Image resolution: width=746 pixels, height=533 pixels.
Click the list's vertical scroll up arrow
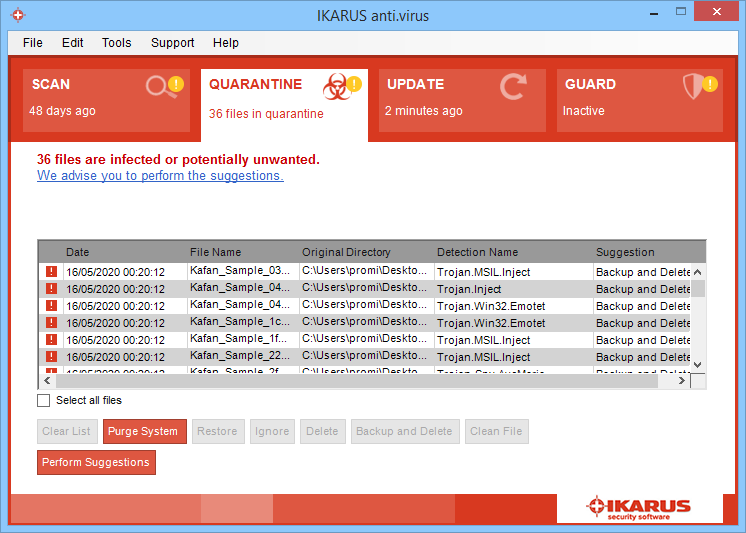click(698, 272)
